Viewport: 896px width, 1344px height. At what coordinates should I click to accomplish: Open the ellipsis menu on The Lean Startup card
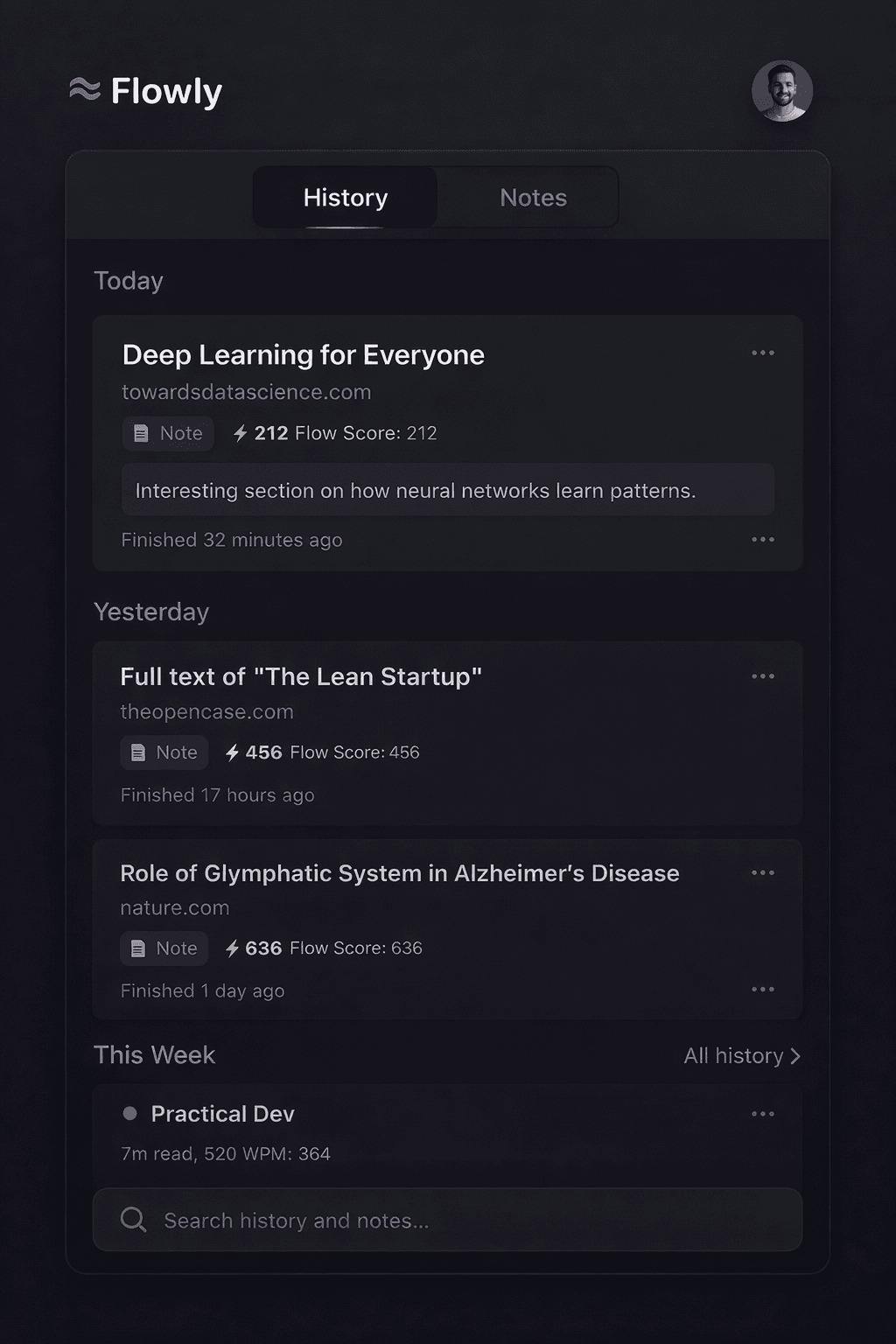763,675
